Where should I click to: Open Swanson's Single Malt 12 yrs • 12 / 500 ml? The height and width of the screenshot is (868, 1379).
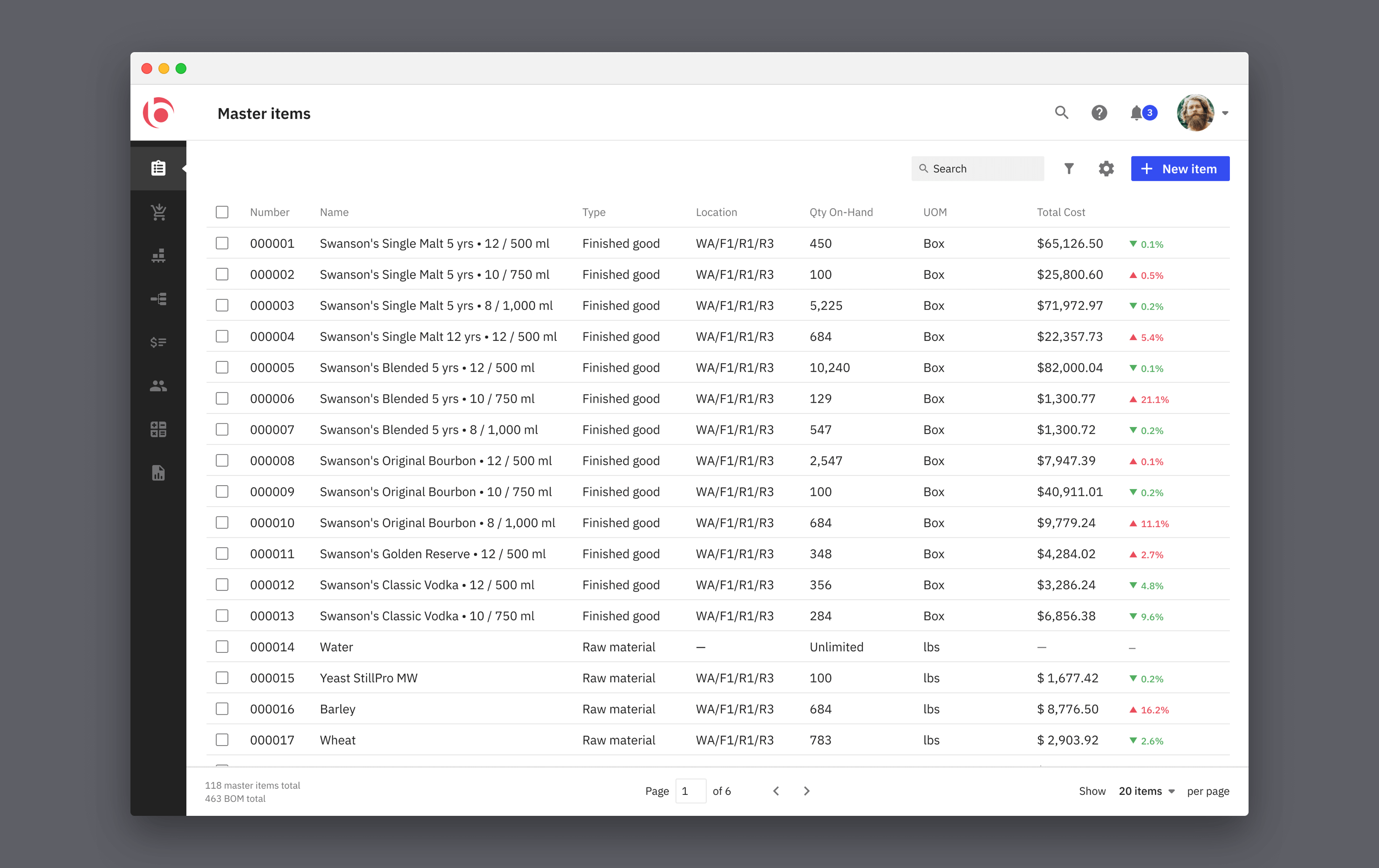(437, 336)
